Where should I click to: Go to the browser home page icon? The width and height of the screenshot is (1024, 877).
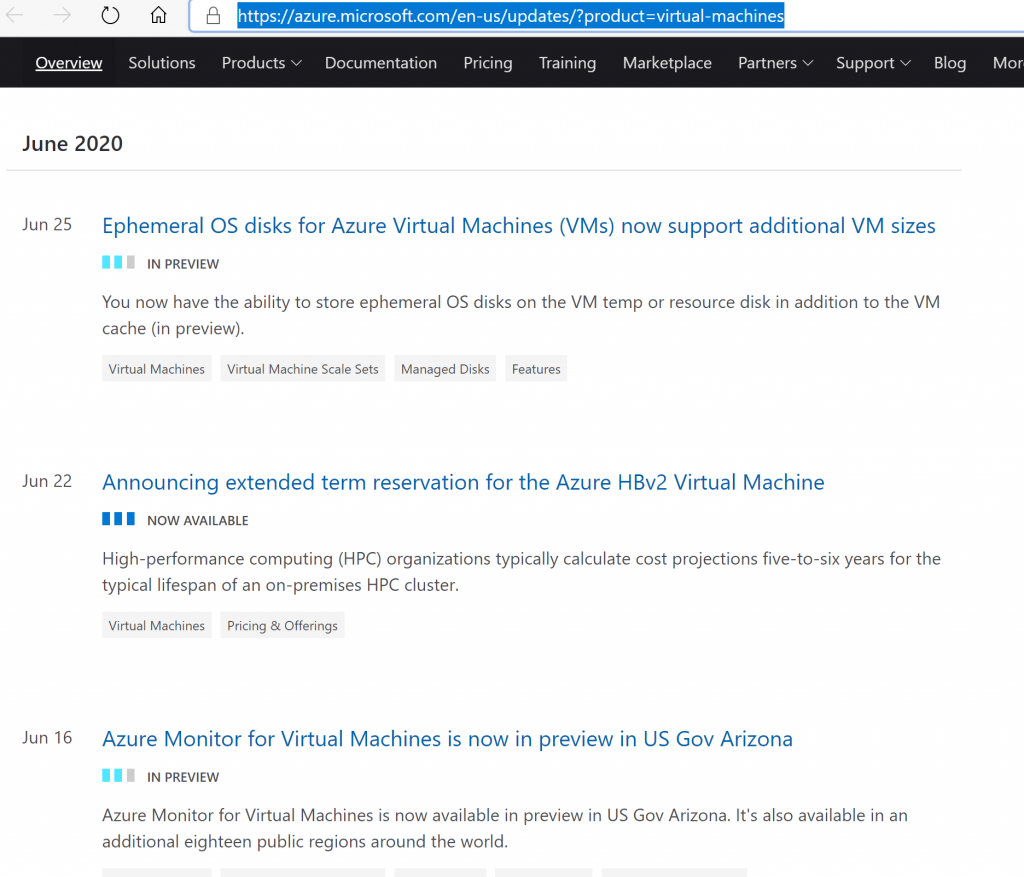click(158, 16)
